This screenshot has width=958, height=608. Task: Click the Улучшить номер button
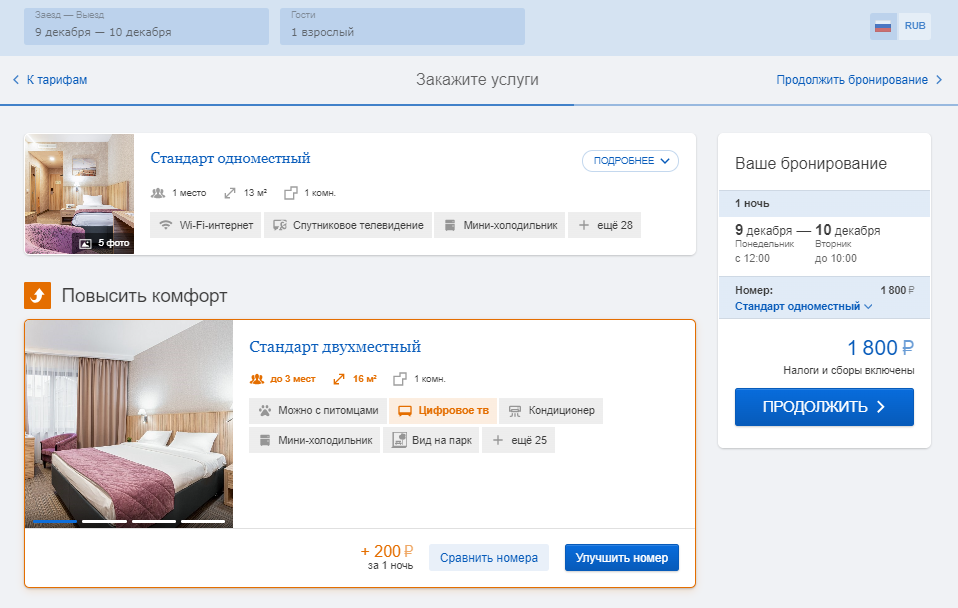pos(621,558)
